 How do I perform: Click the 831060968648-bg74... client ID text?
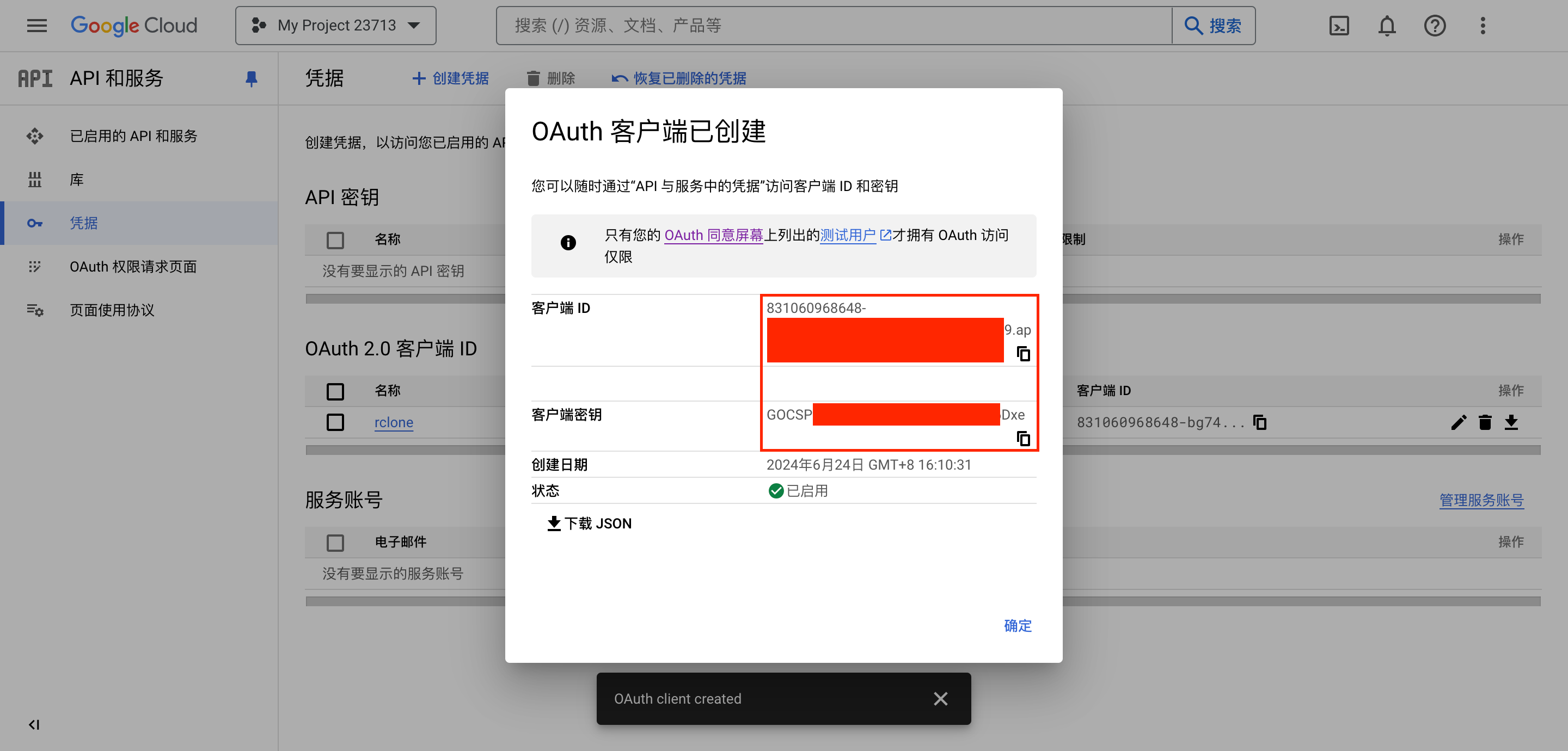[1160, 422]
